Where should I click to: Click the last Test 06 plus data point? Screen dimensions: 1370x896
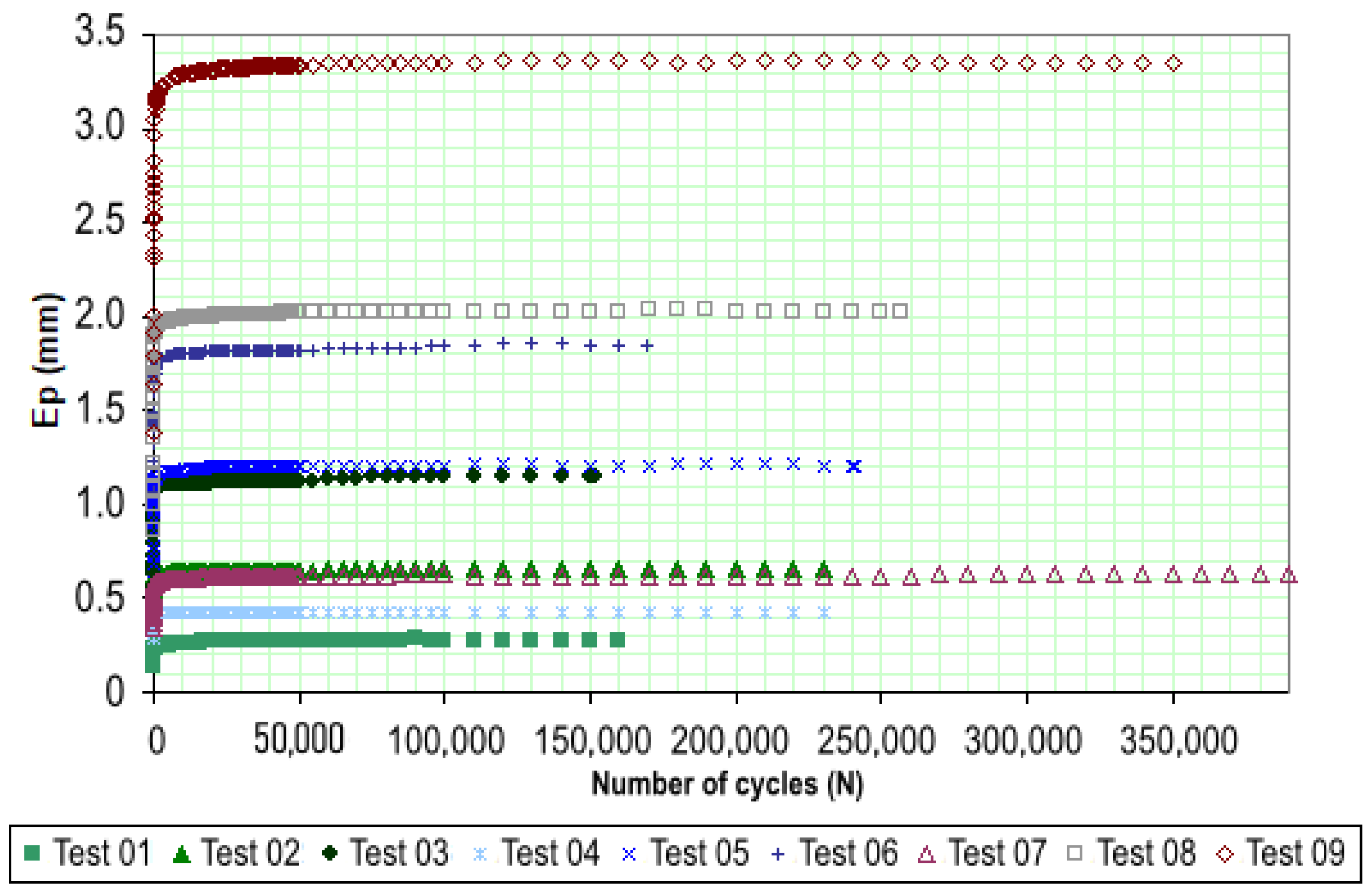(x=647, y=346)
